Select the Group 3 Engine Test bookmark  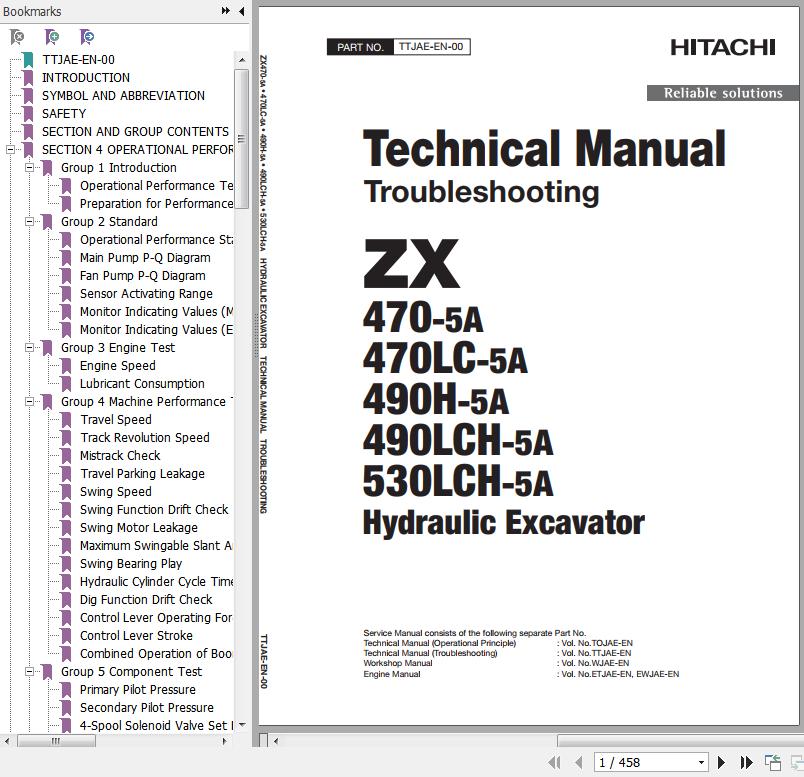tap(118, 348)
